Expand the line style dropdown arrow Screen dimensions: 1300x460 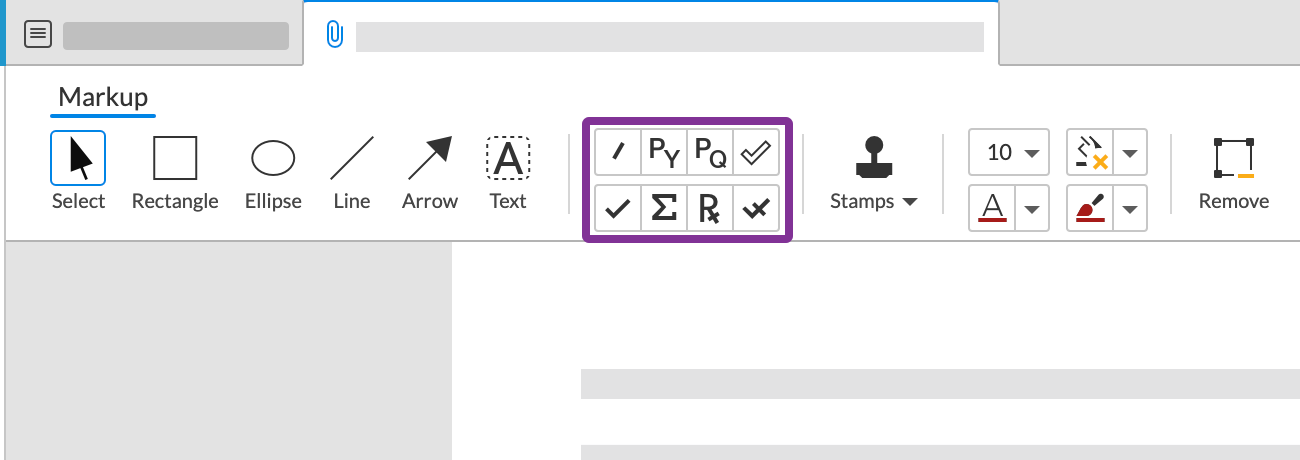tap(1131, 153)
